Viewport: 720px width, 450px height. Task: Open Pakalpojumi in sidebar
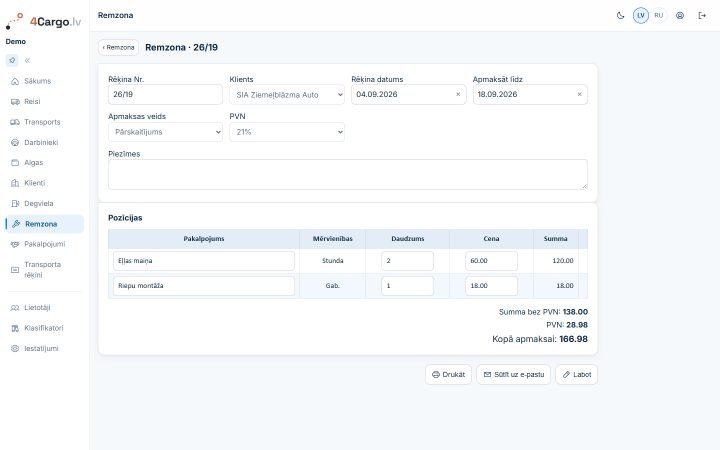[45, 244]
